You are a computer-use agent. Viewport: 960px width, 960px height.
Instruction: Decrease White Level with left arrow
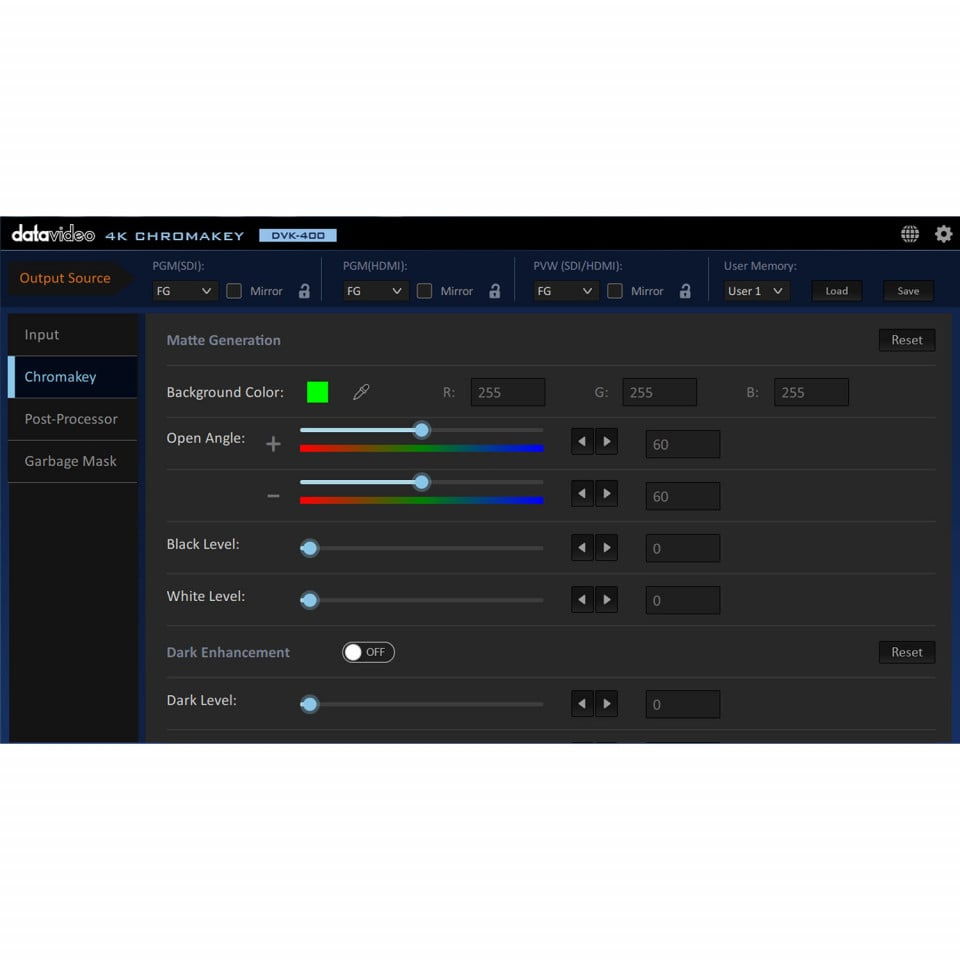point(582,599)
